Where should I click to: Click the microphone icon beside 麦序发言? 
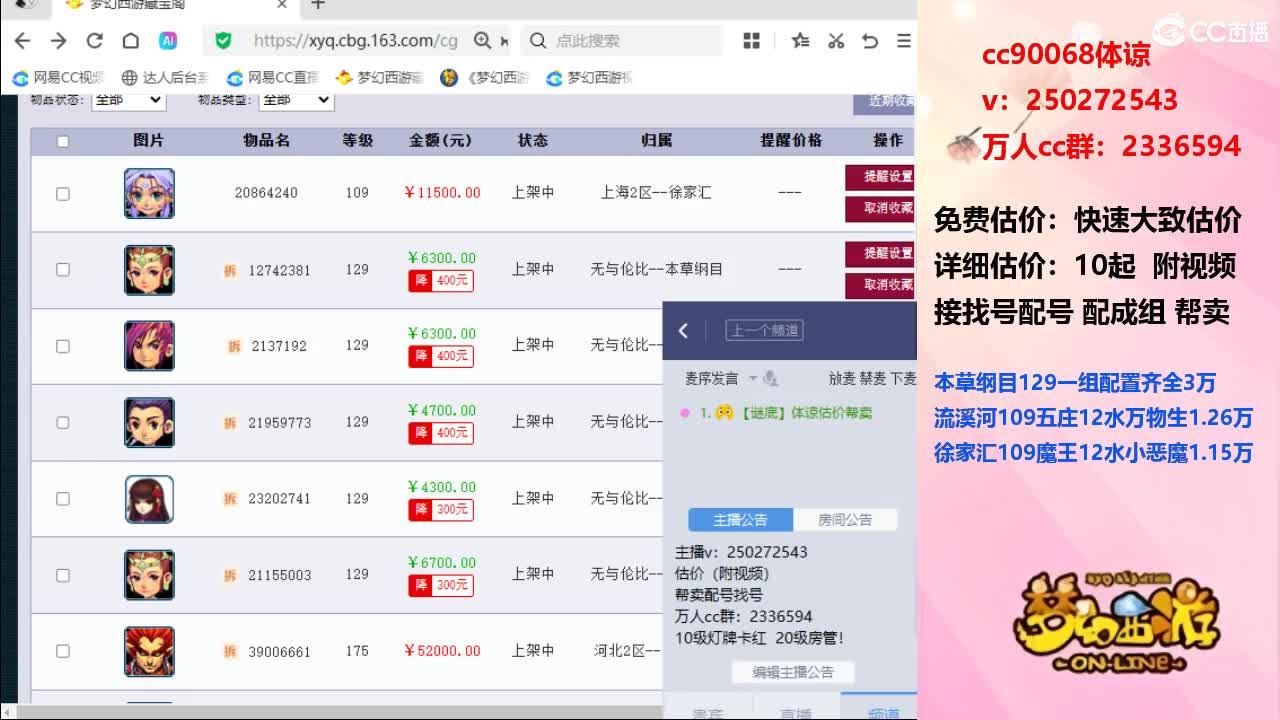click(x=771, y=379)
